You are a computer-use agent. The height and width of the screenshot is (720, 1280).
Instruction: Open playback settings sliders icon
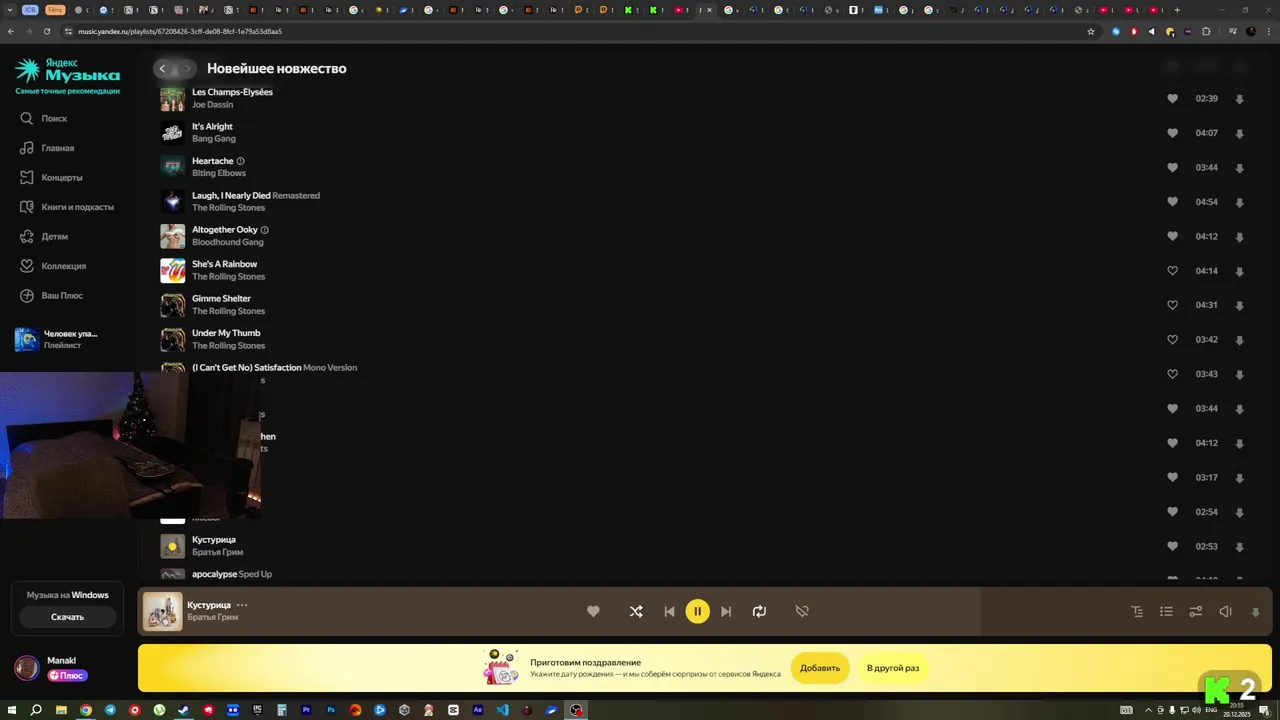click(x=1195, y=611)
